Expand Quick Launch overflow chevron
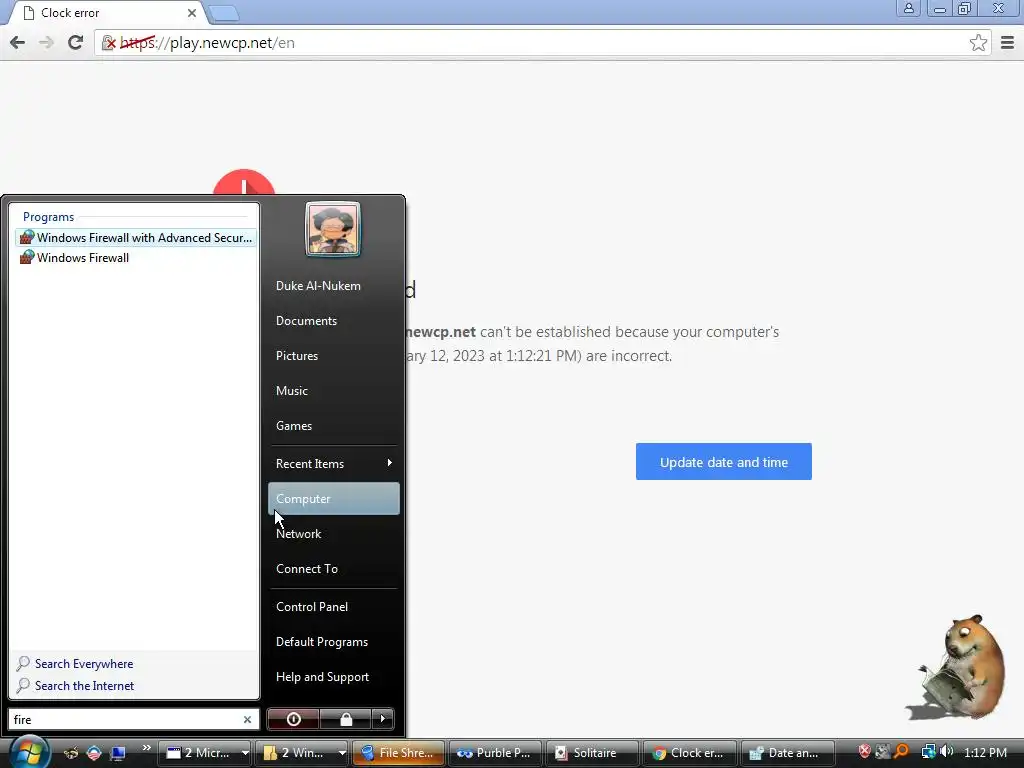This screenshot has width=1024, height=768. click(146, 748)
